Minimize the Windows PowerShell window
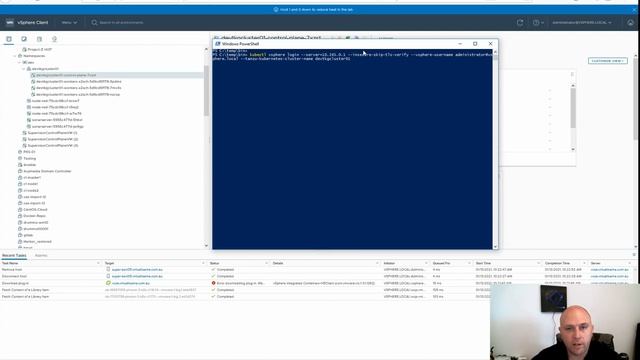Screen dimensions: 640x360 (460, 44)
